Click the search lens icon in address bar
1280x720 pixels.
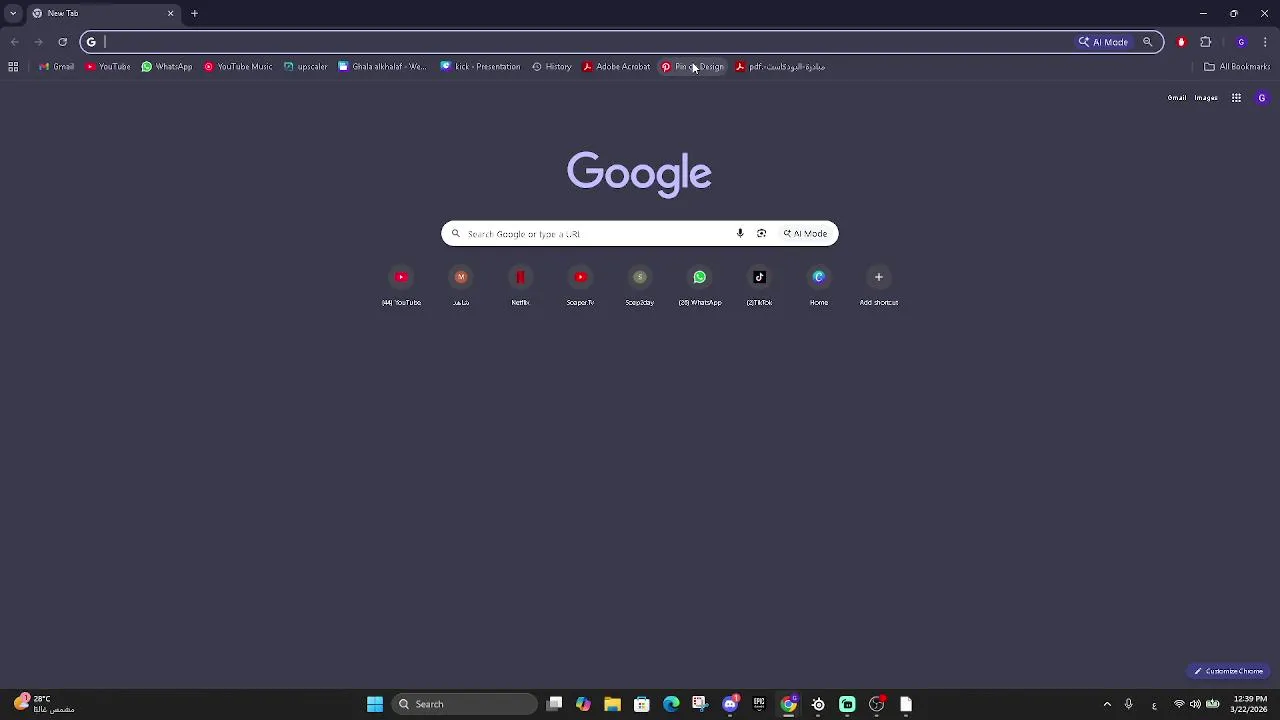[1148, 42]
